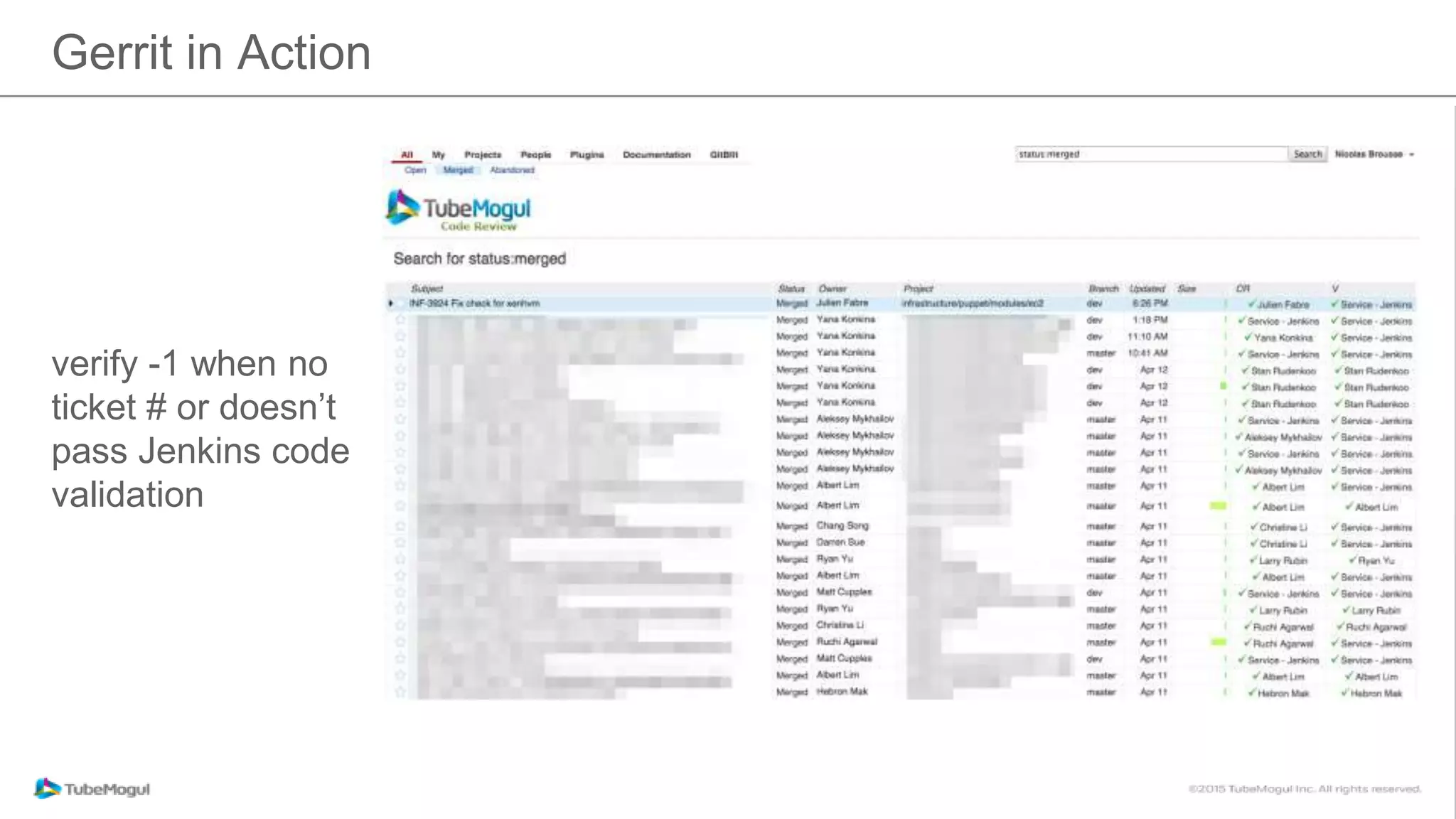Open the All menu

point(407,154)
